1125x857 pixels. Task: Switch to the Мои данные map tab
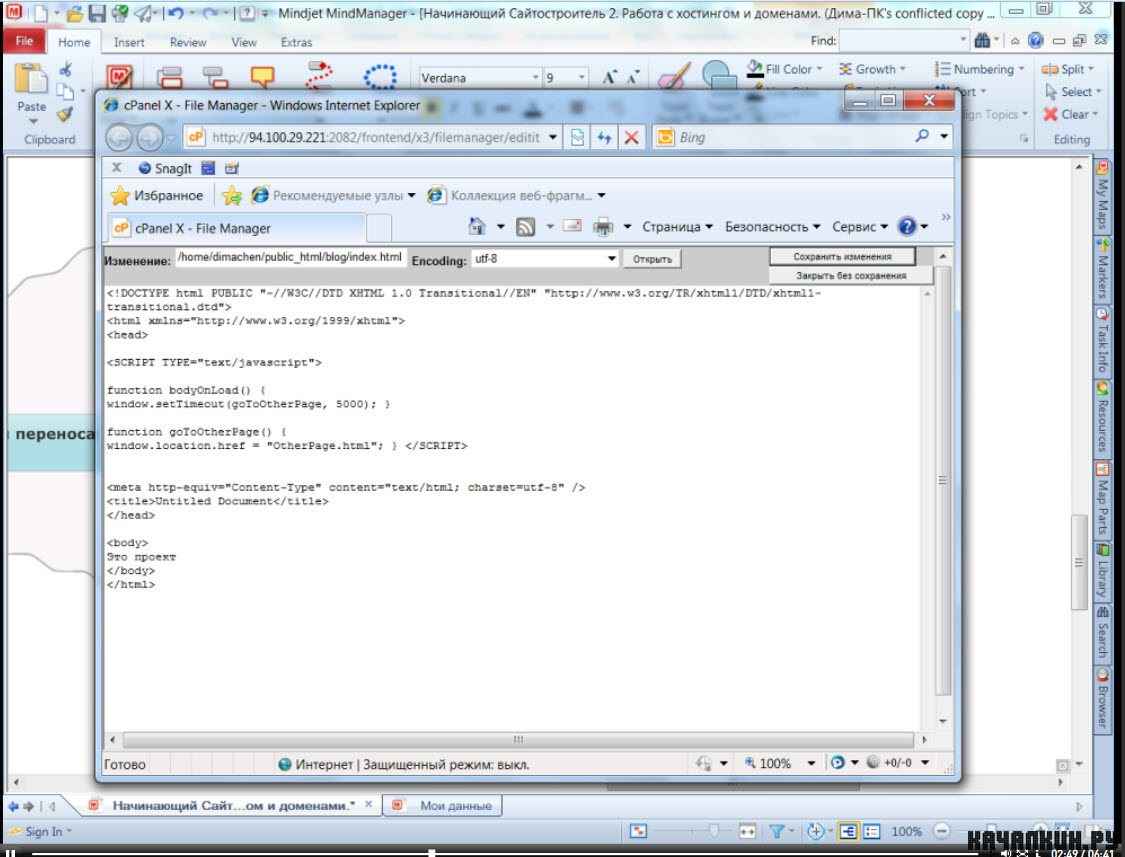tap(442, 805)
